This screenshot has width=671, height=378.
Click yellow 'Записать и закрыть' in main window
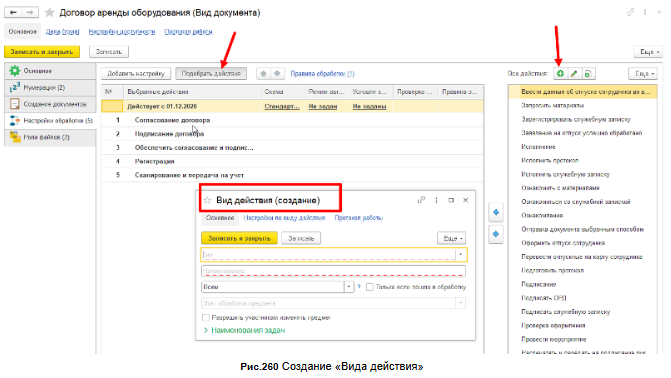[42, 51]
